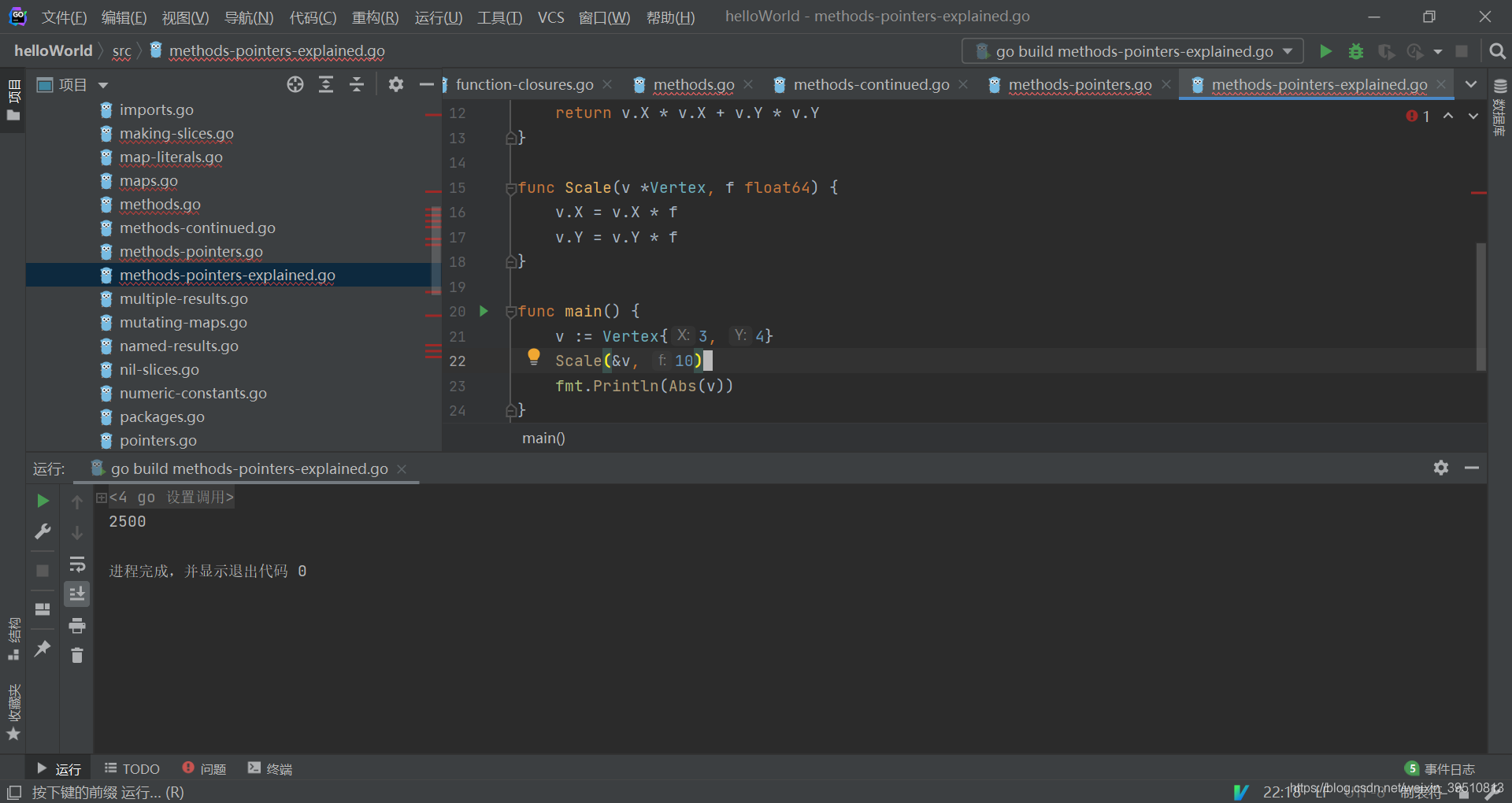
Task: Open run-with-profiler dropdown arrow
Action: click(1438, 51)
